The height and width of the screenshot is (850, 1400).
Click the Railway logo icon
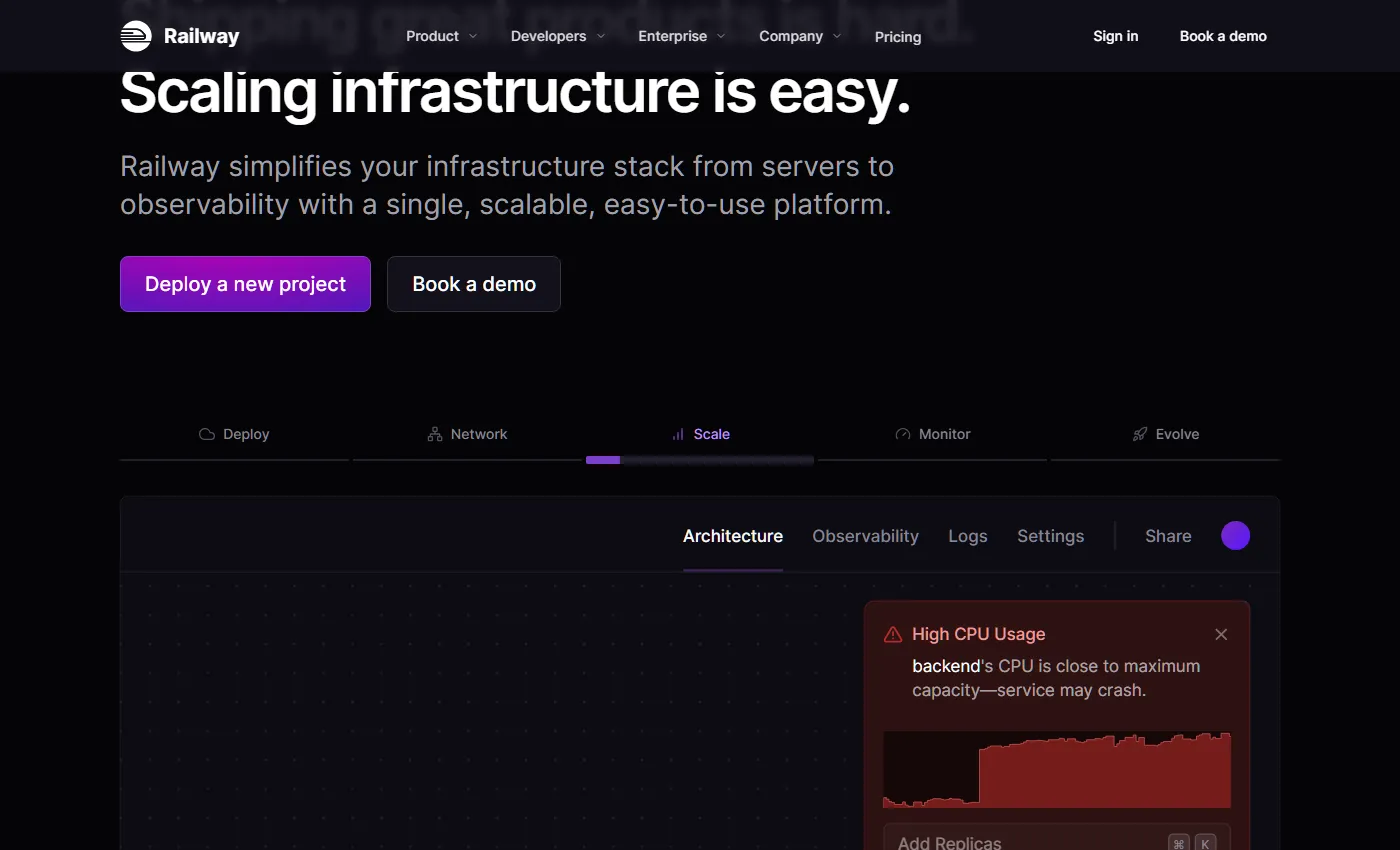(135, 36)
